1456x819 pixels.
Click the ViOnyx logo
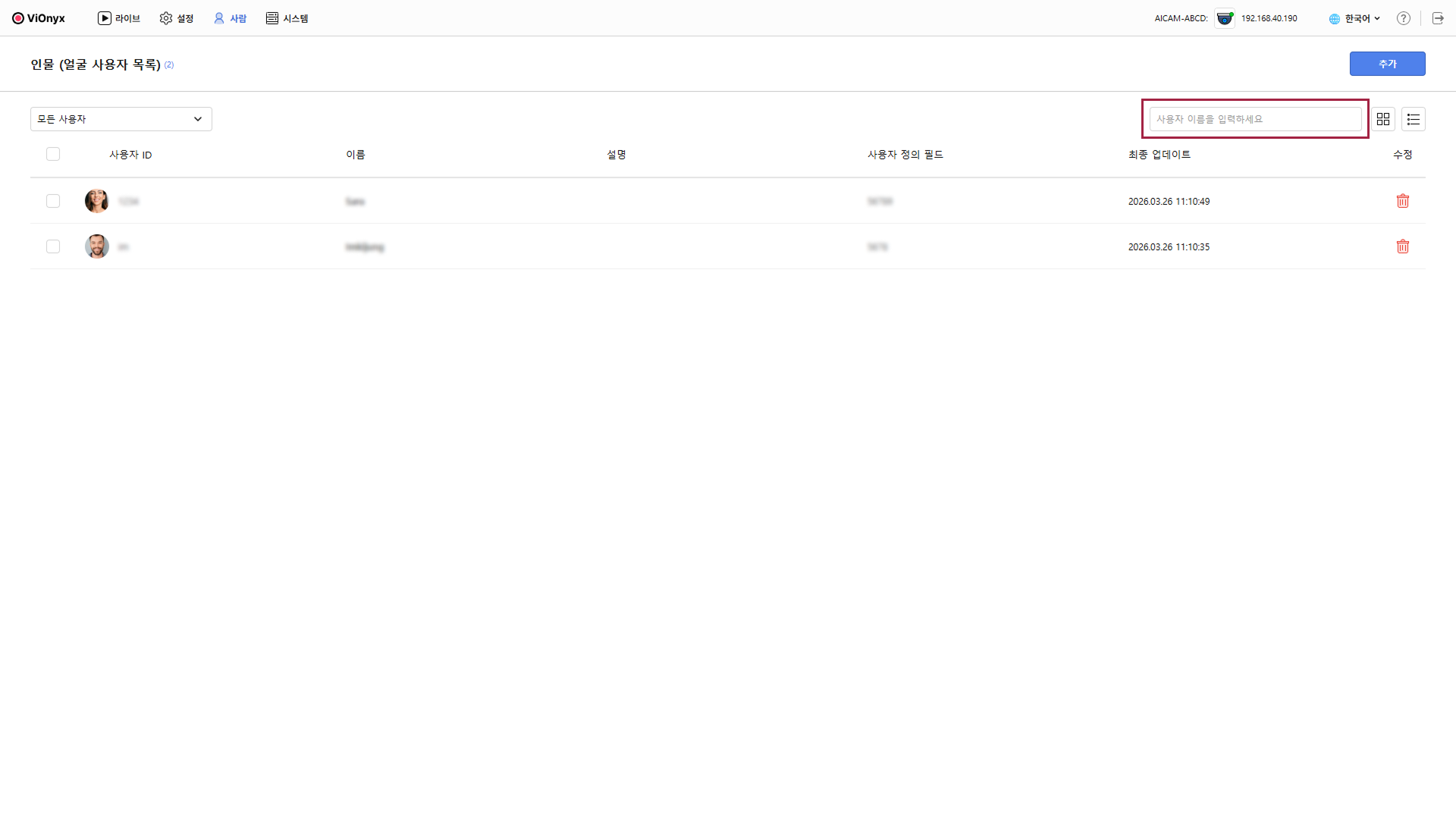pos(39,18)
